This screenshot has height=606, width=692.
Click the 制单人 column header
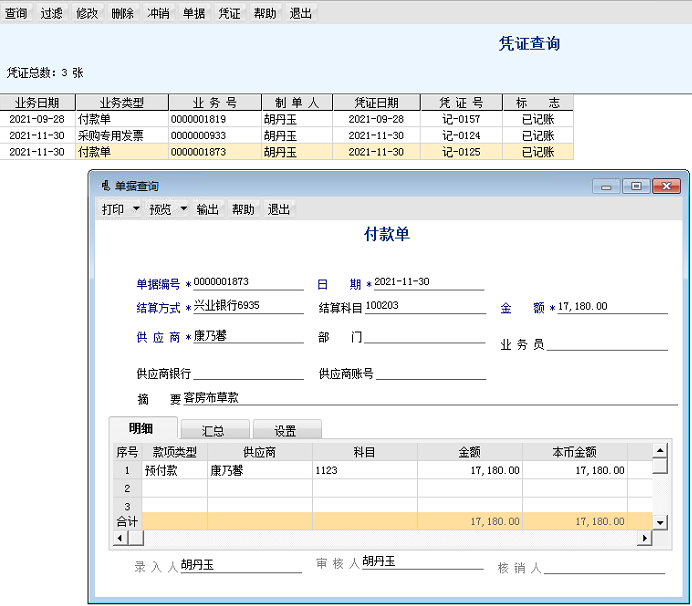297,102
